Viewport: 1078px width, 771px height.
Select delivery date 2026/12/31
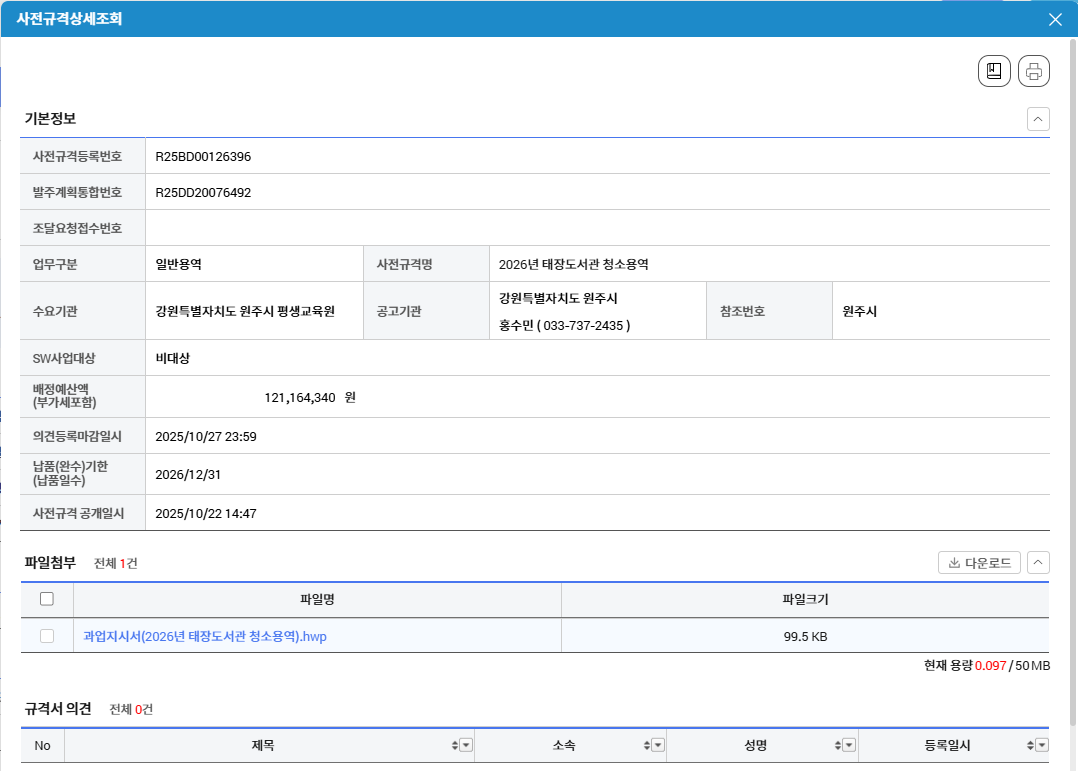coord(188,475)
